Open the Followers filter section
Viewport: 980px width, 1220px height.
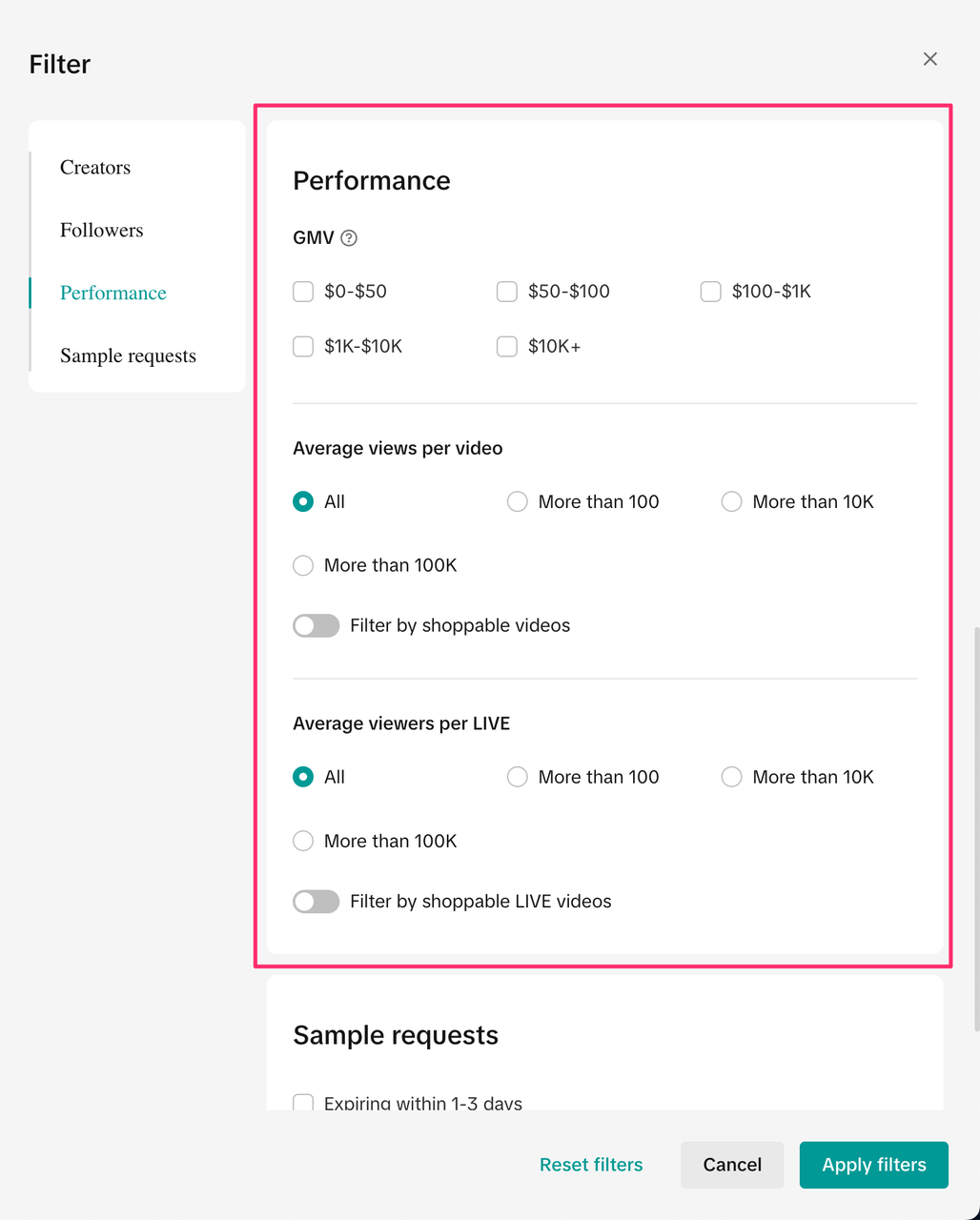[x=102, y=231]
